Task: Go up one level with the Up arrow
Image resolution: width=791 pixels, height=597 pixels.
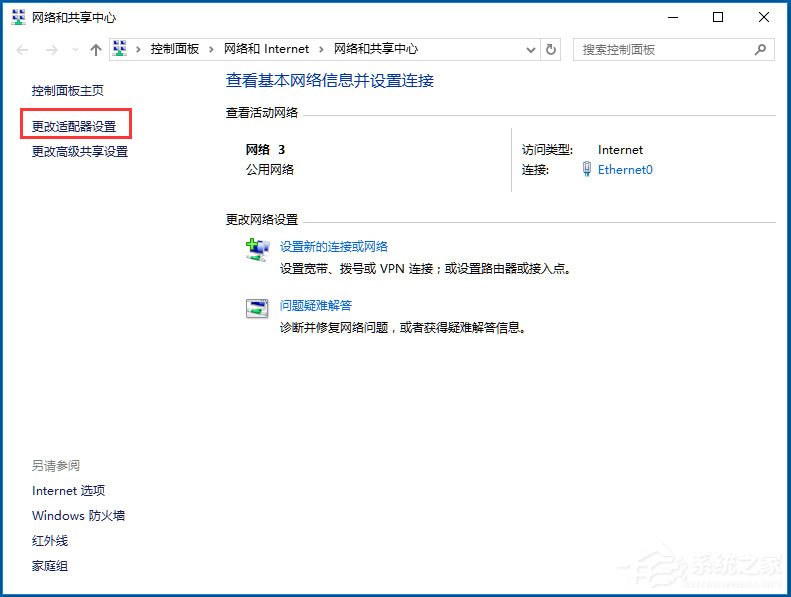Action: (96, 49)
